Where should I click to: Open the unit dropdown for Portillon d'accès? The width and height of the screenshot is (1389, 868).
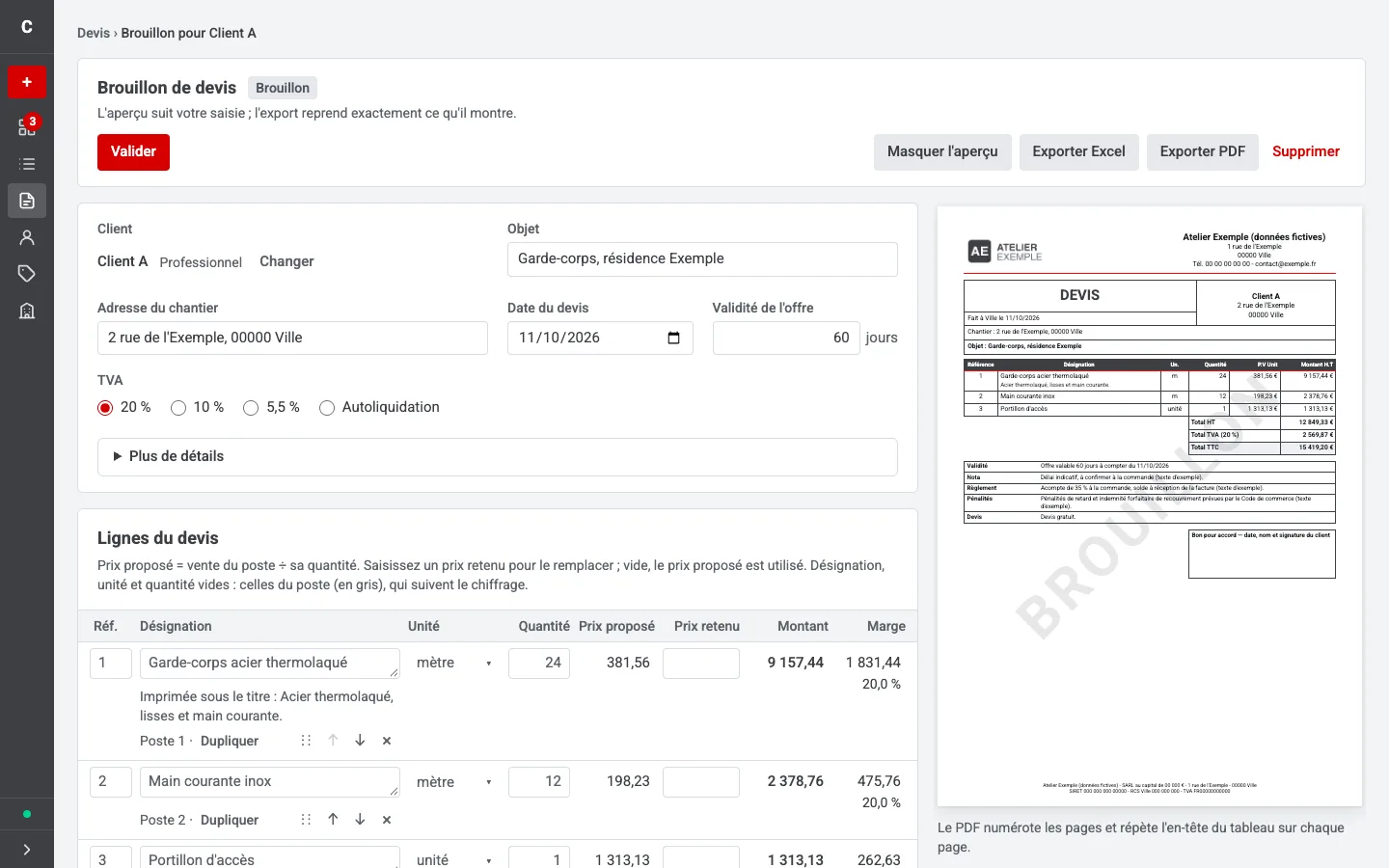pos(454,860)
